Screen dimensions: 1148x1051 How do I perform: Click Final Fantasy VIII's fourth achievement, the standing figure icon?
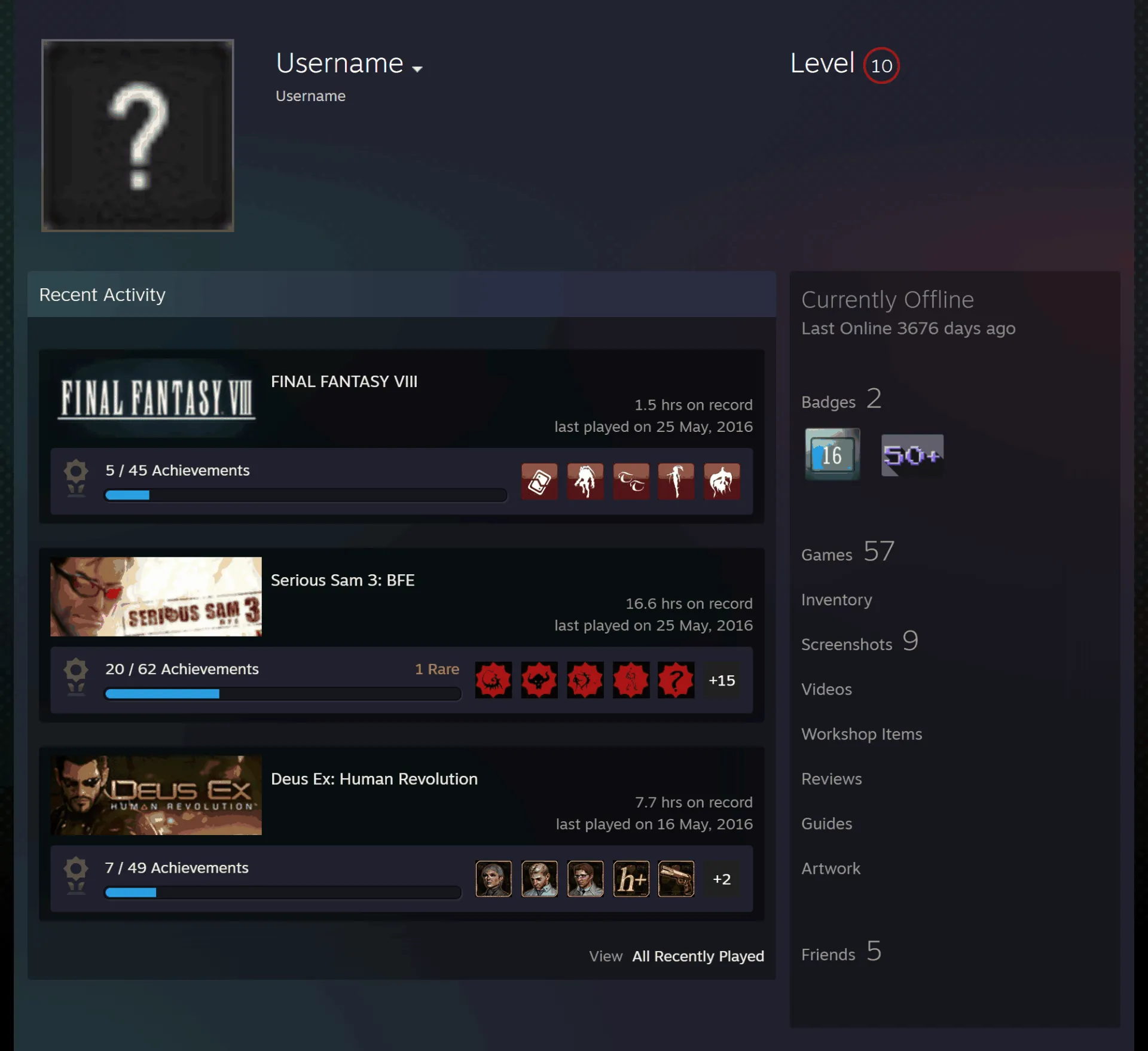[676, 481]
